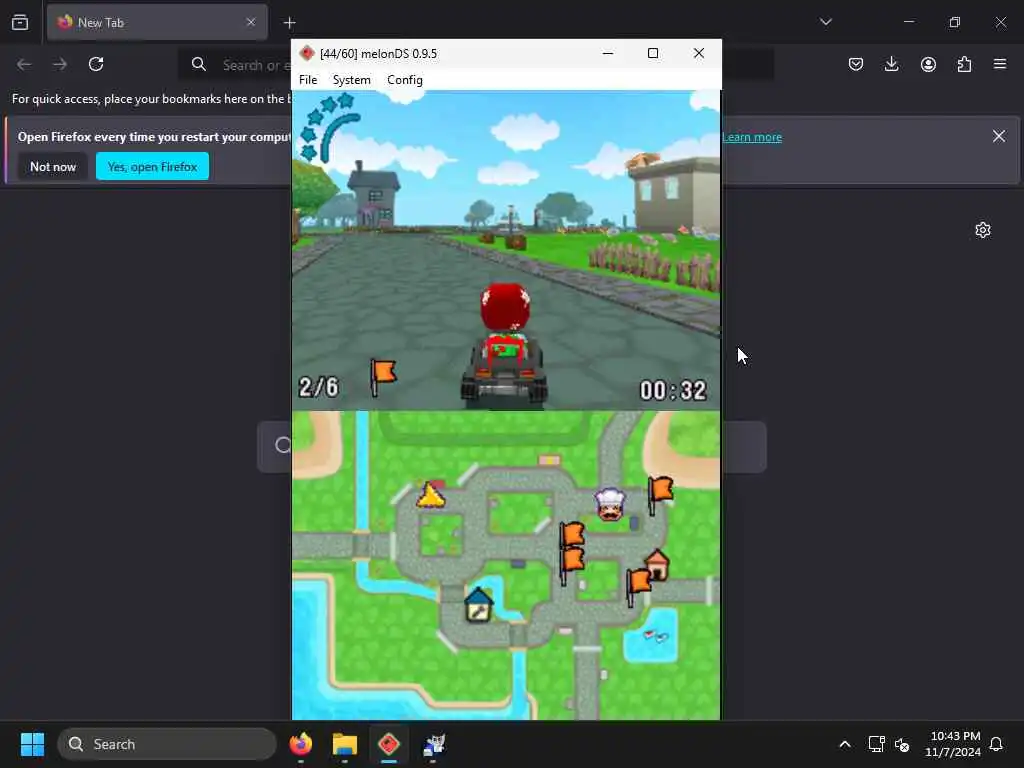Click the Windows taskbar Search box
Screen dimensions: 1024x768
(x=167, y=744)
